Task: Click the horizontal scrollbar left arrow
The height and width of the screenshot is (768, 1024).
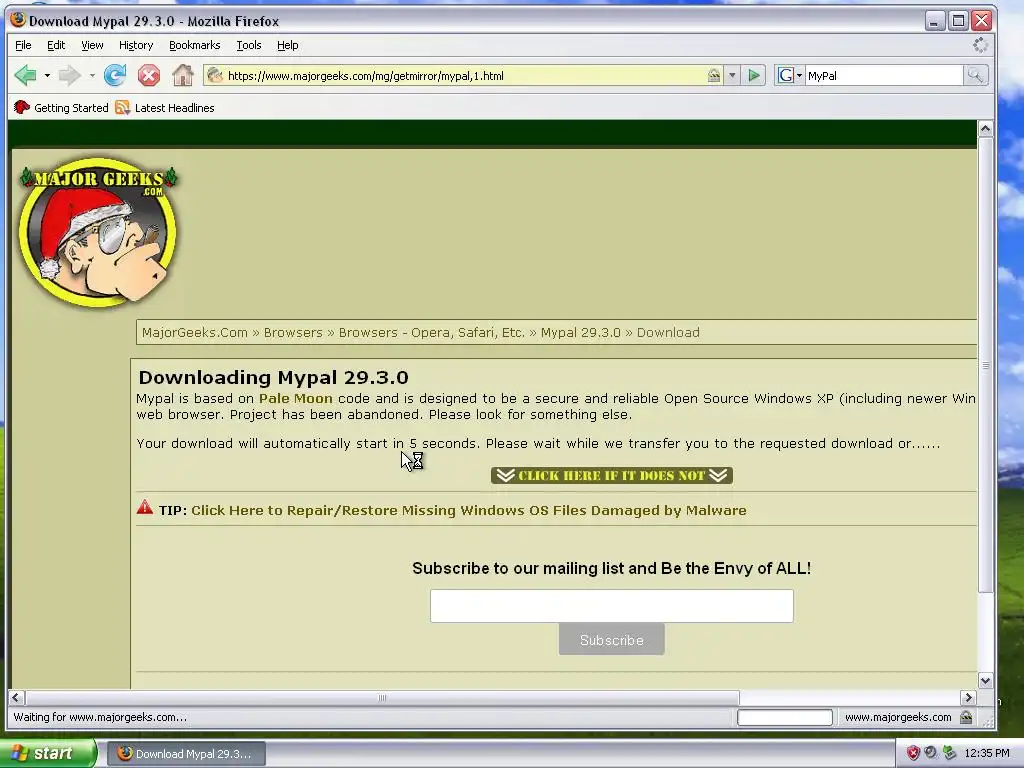Action: pos(16,697)
